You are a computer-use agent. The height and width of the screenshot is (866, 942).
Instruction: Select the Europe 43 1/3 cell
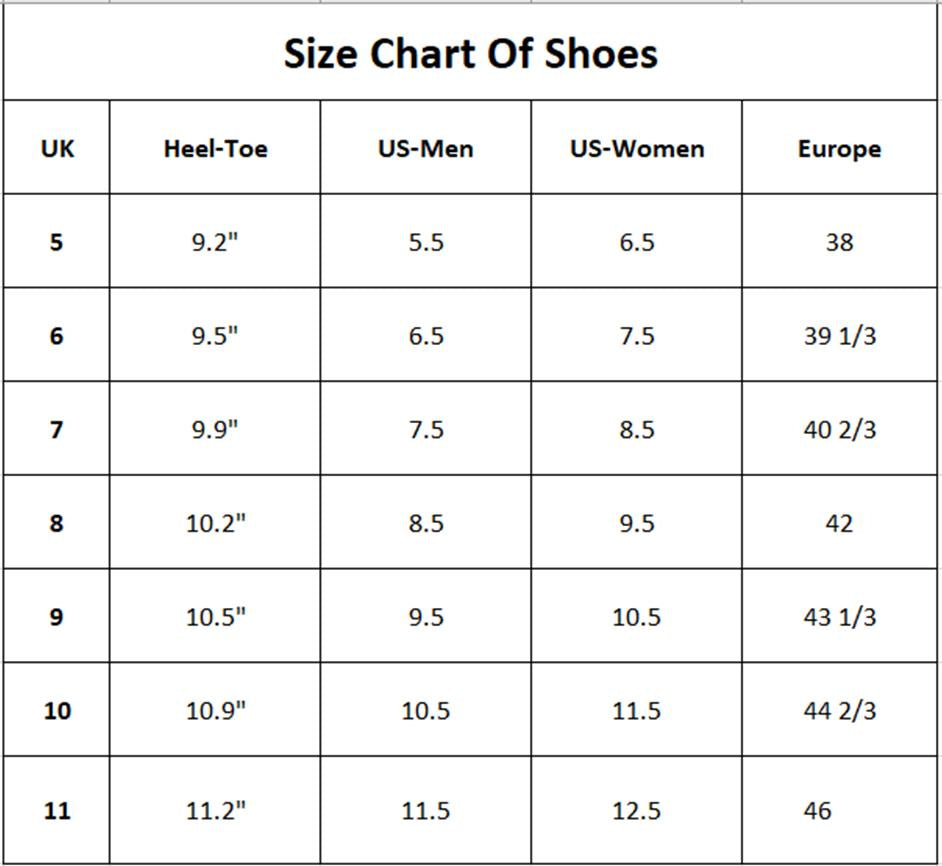click(x=839, y=617)
